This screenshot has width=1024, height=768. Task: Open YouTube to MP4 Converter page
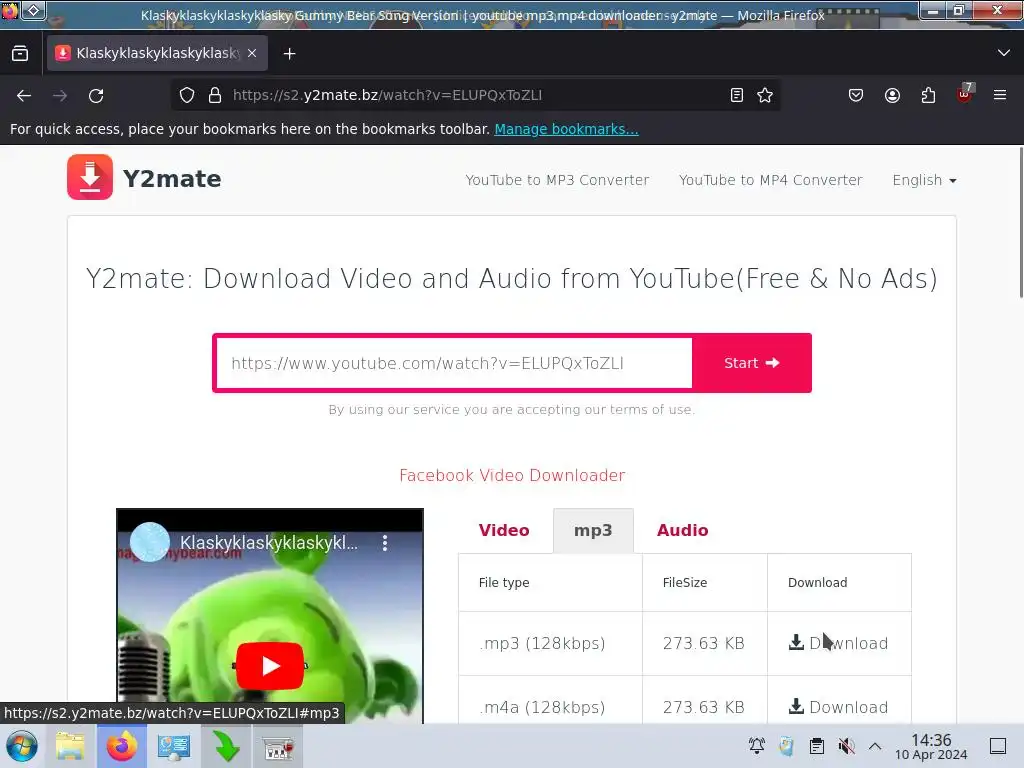click(x=771, y=180)
